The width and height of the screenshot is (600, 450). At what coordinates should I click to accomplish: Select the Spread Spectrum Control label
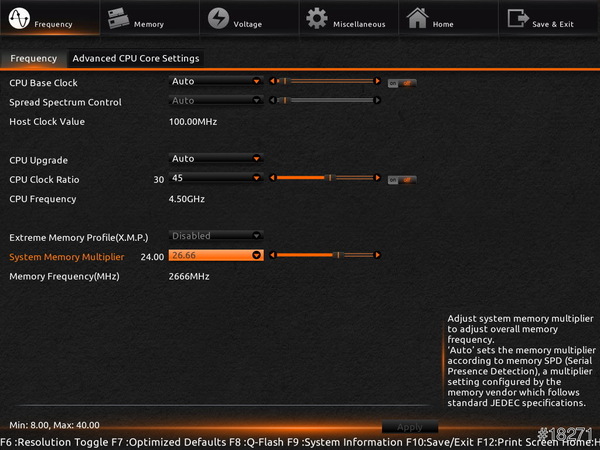(65, 103)
